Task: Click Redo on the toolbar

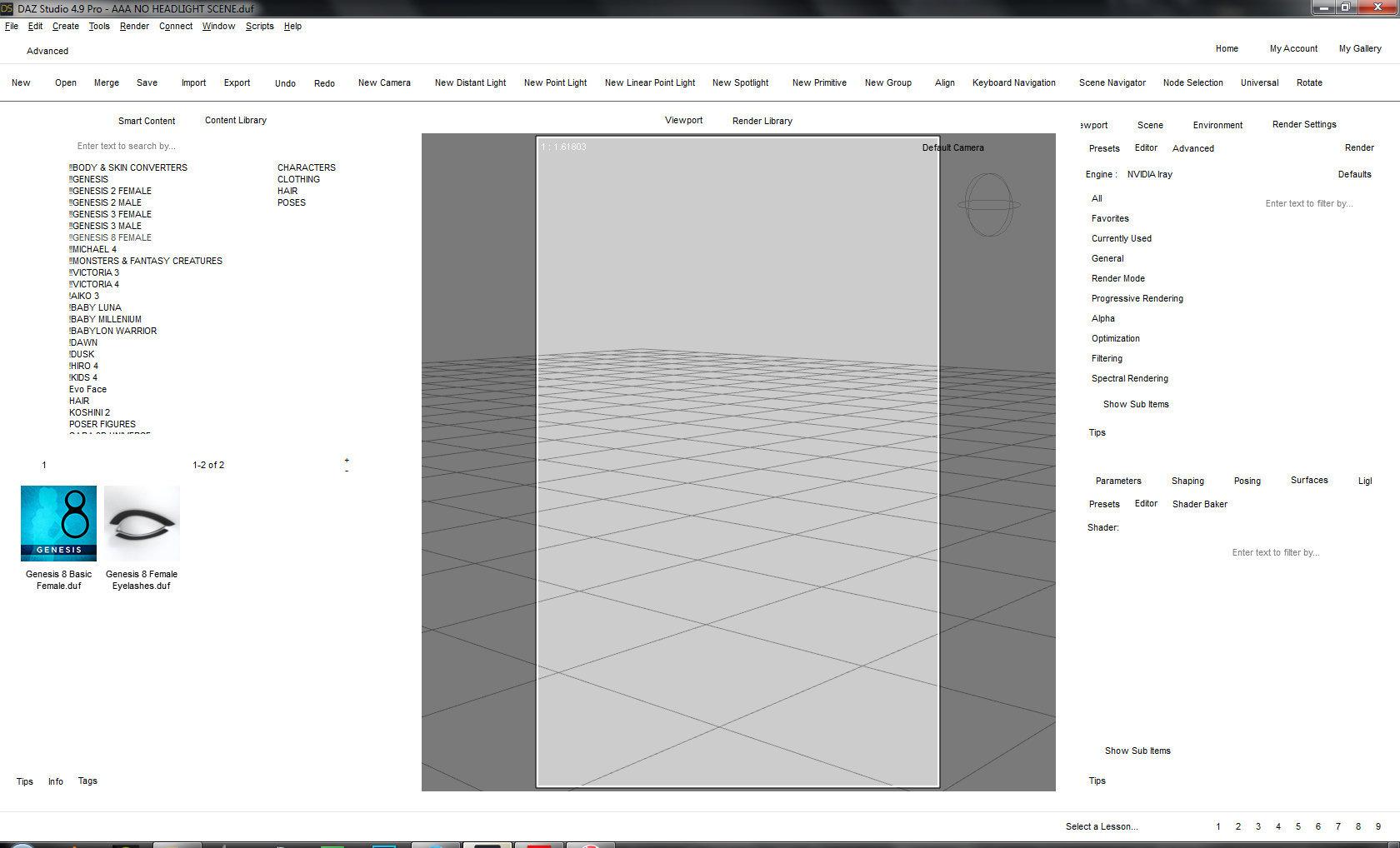Action: pyautogui.click(x=324, y=83)
